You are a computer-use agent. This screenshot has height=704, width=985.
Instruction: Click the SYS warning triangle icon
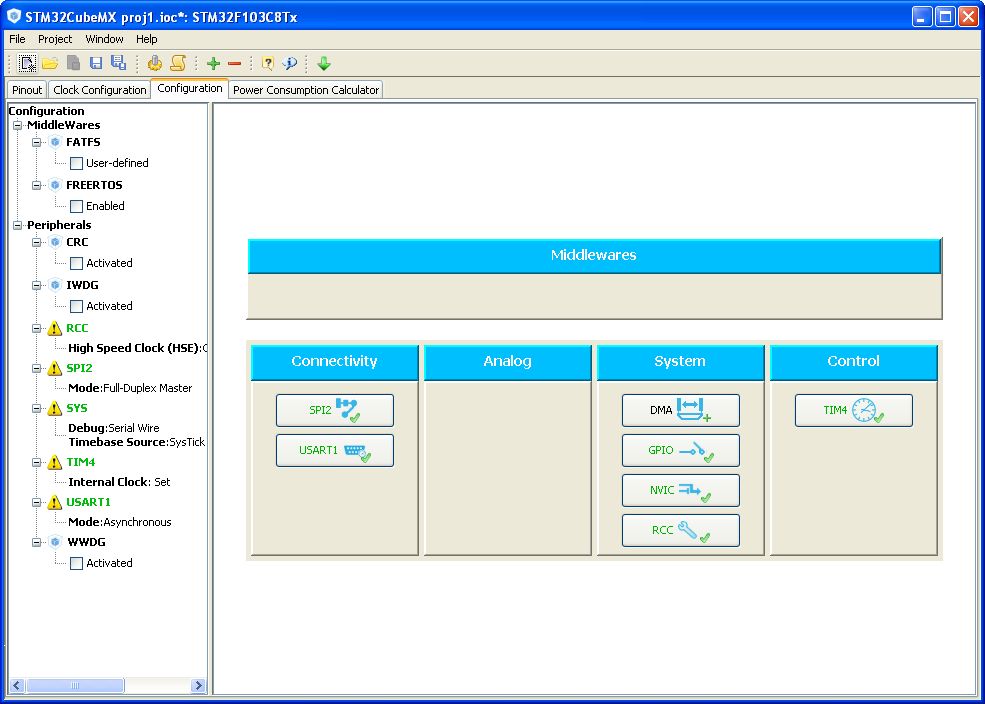pos(55,408)
